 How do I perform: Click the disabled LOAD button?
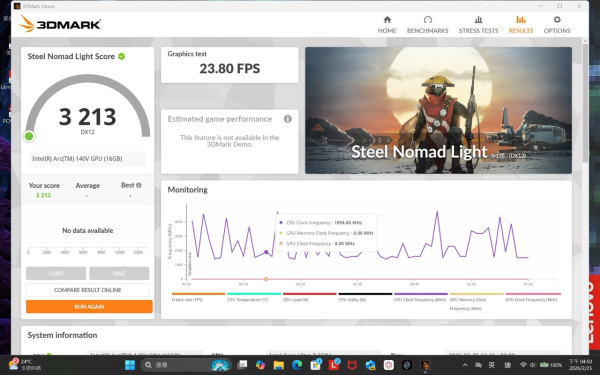click(x=56, y=273)
